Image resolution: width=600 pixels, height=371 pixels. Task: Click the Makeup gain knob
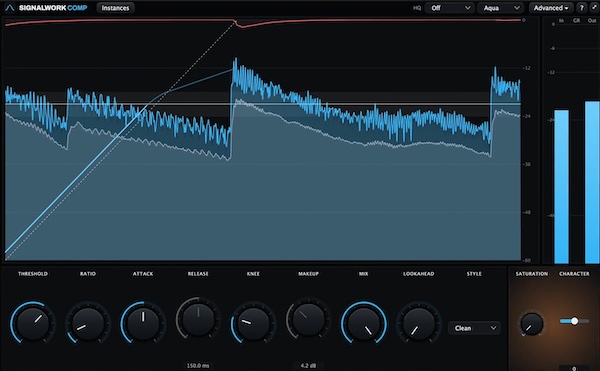pos(308,319)
